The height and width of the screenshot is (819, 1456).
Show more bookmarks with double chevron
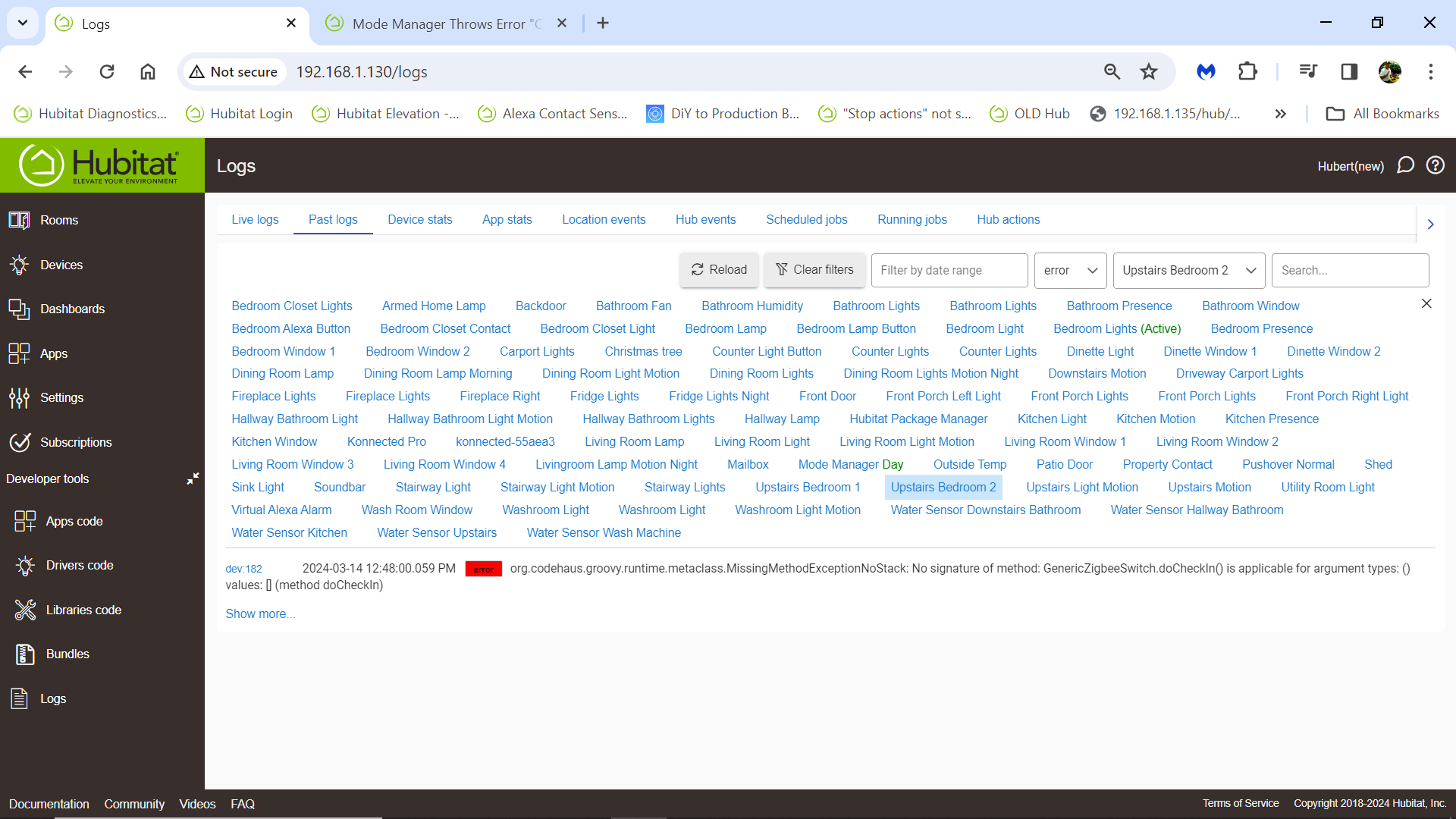1281,114
